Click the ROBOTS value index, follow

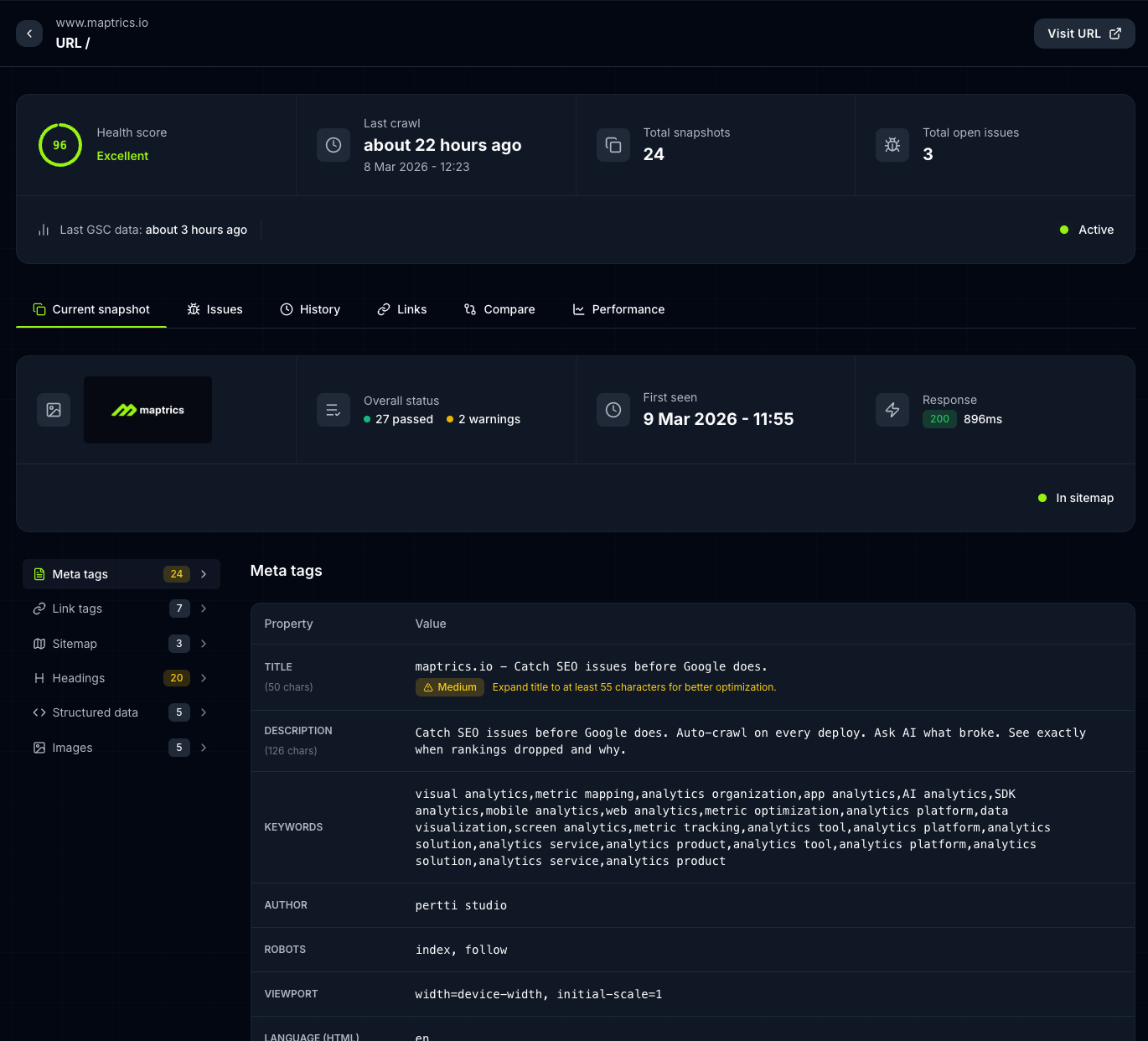tap(462, 950)
